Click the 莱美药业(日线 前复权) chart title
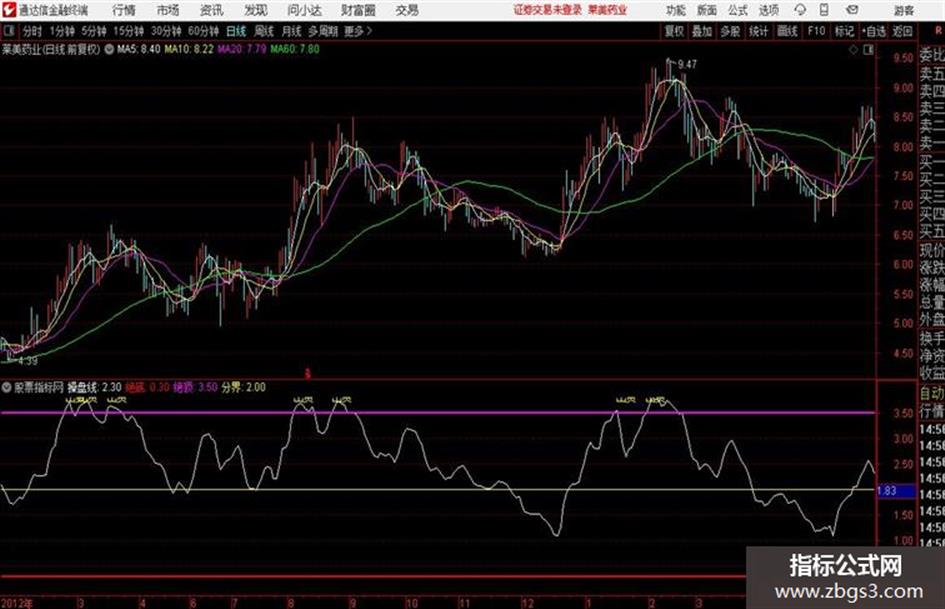The image size is (945, 609). click(51, 49)
